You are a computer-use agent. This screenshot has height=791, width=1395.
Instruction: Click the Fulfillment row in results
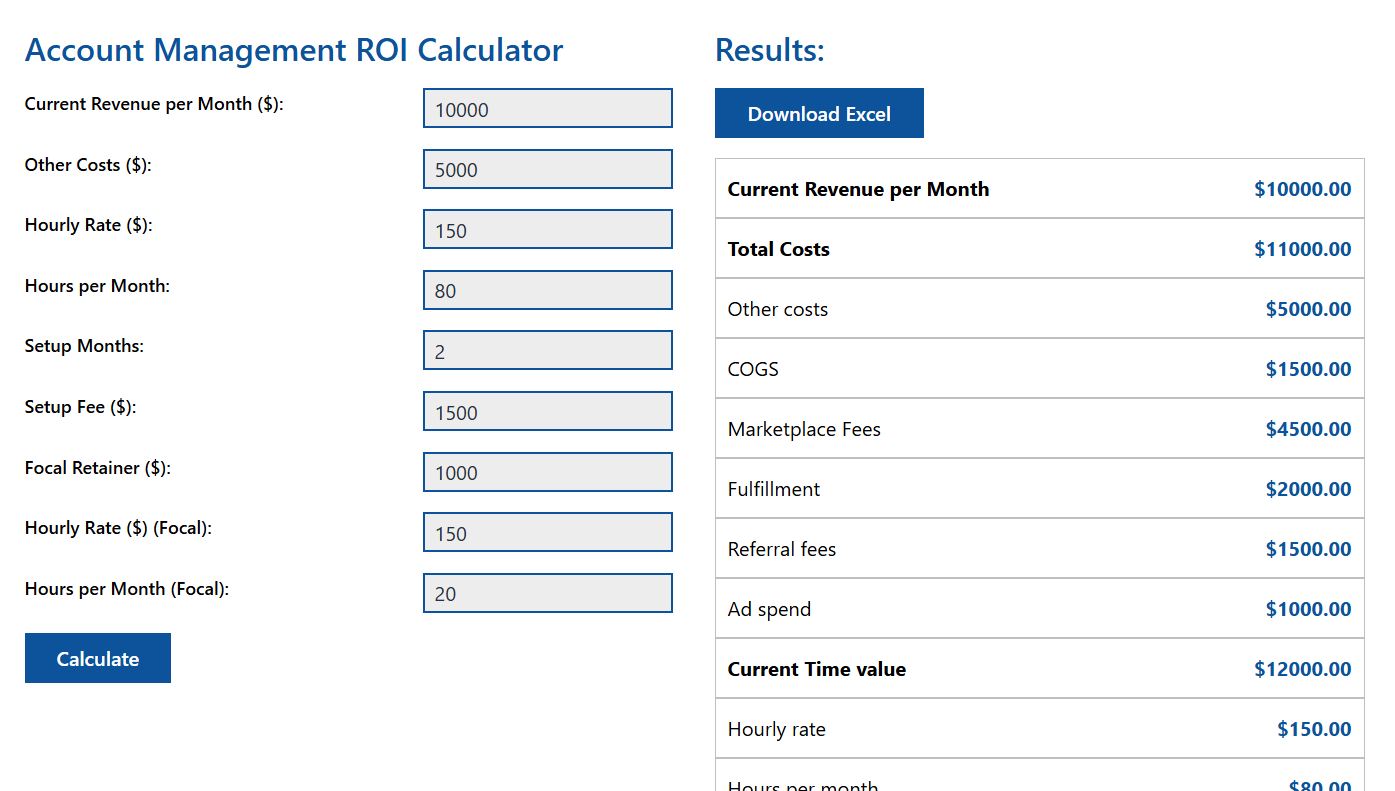(x=1039, y=489)
